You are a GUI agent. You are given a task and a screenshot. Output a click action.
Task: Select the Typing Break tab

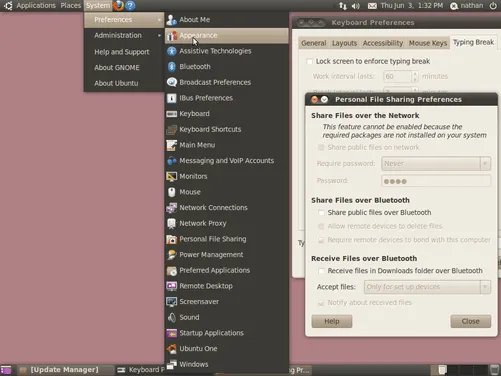(473, 42)
